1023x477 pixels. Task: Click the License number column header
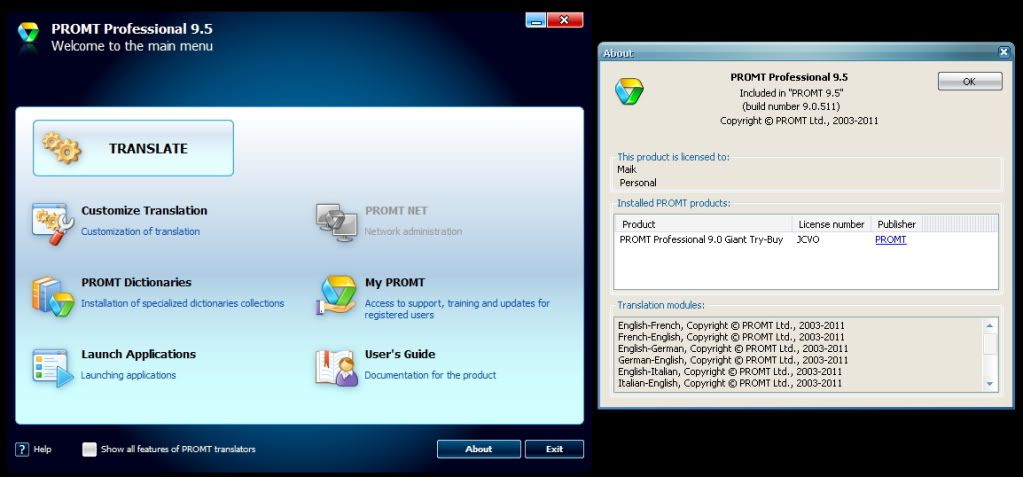coord(831,224)
